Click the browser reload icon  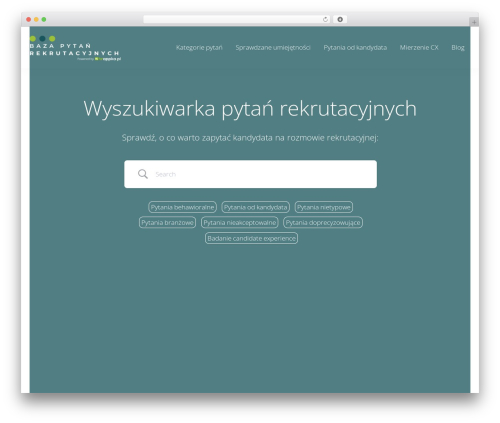325,19
